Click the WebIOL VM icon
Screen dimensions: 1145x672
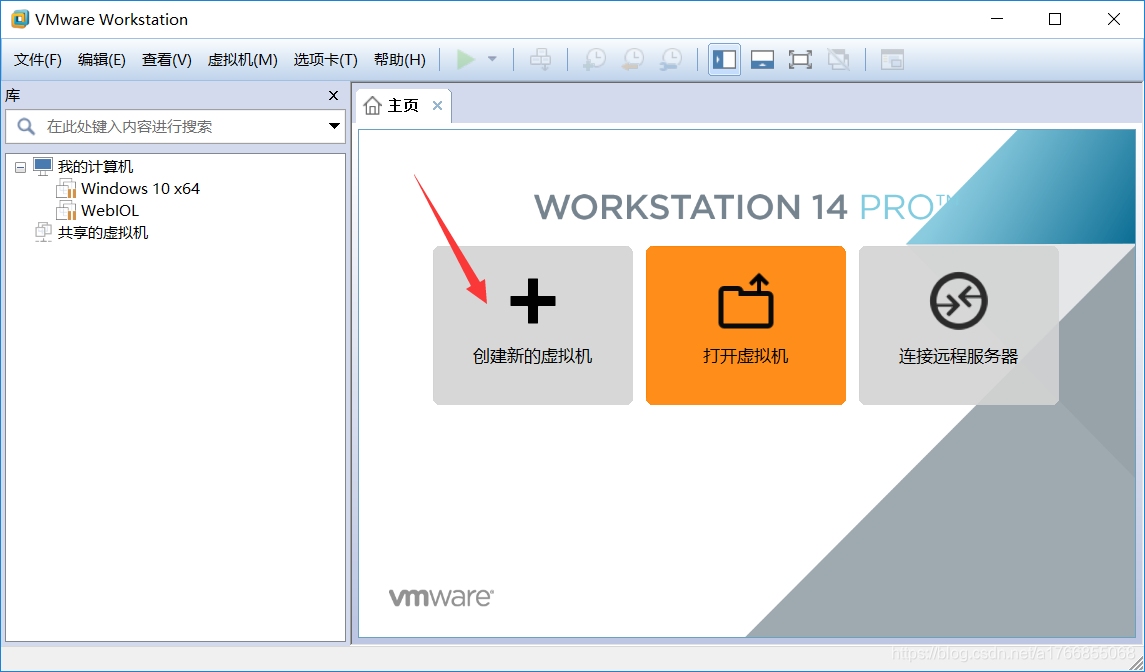pos(66,210)
